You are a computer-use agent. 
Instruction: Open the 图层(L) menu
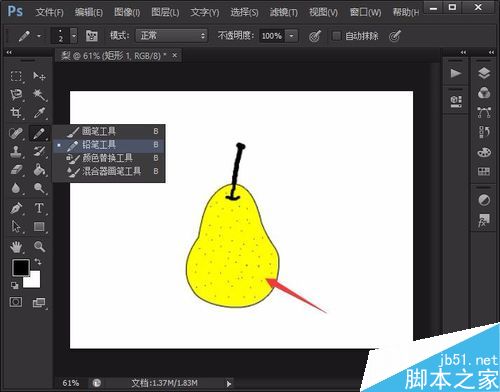[165, 12]
